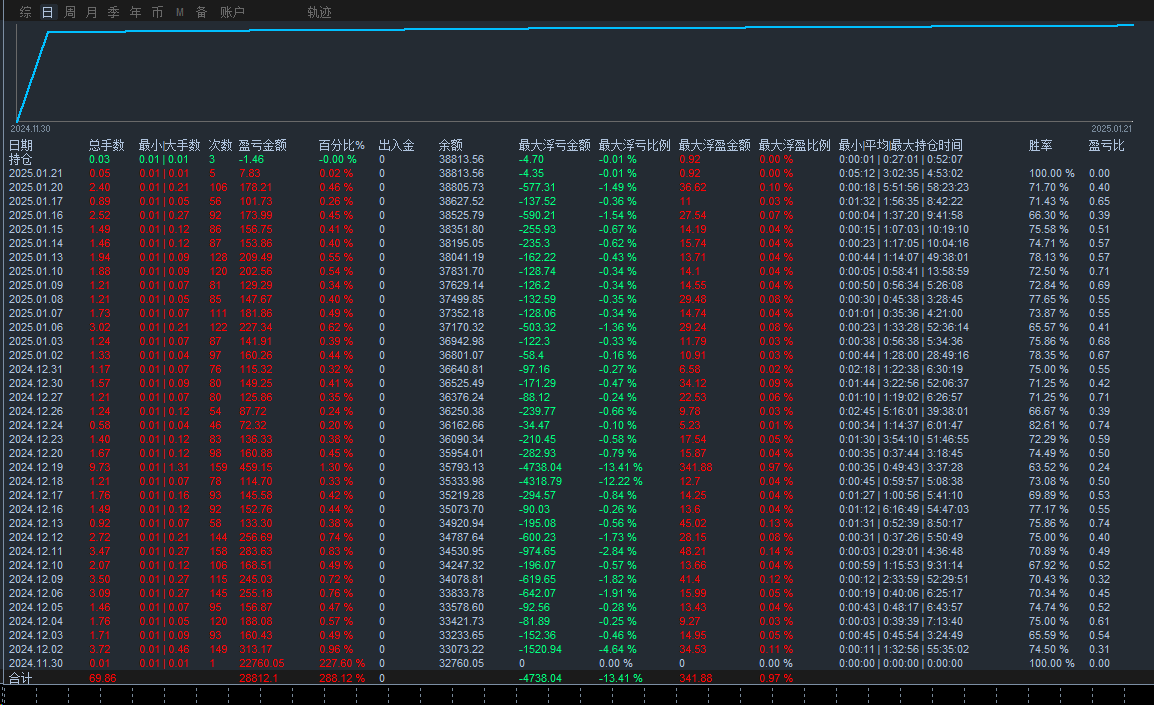Click the 胜率 column header
1154x705 pixels.
(1040, 145)
